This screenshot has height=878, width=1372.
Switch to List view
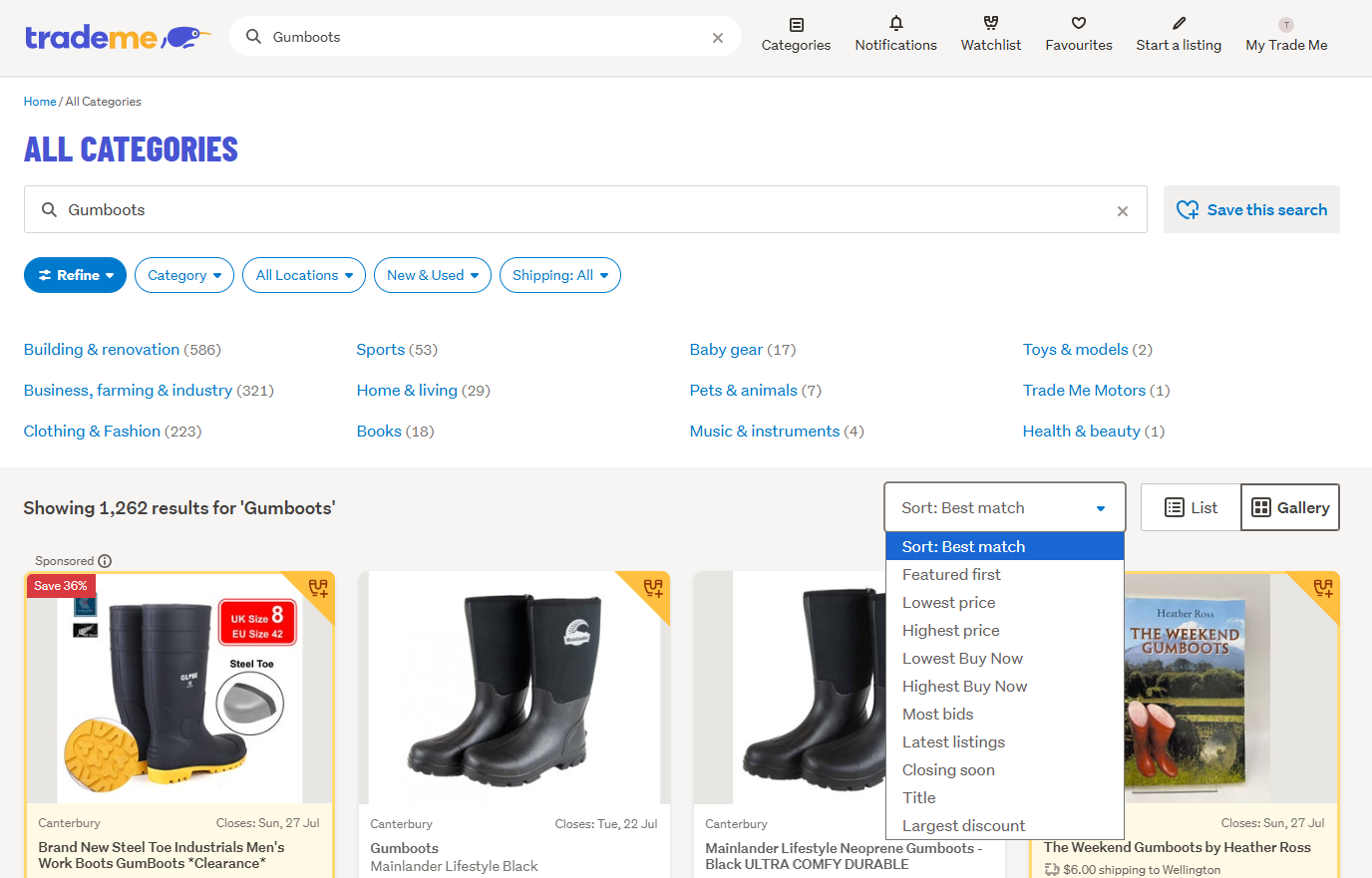coord(1191,507)
